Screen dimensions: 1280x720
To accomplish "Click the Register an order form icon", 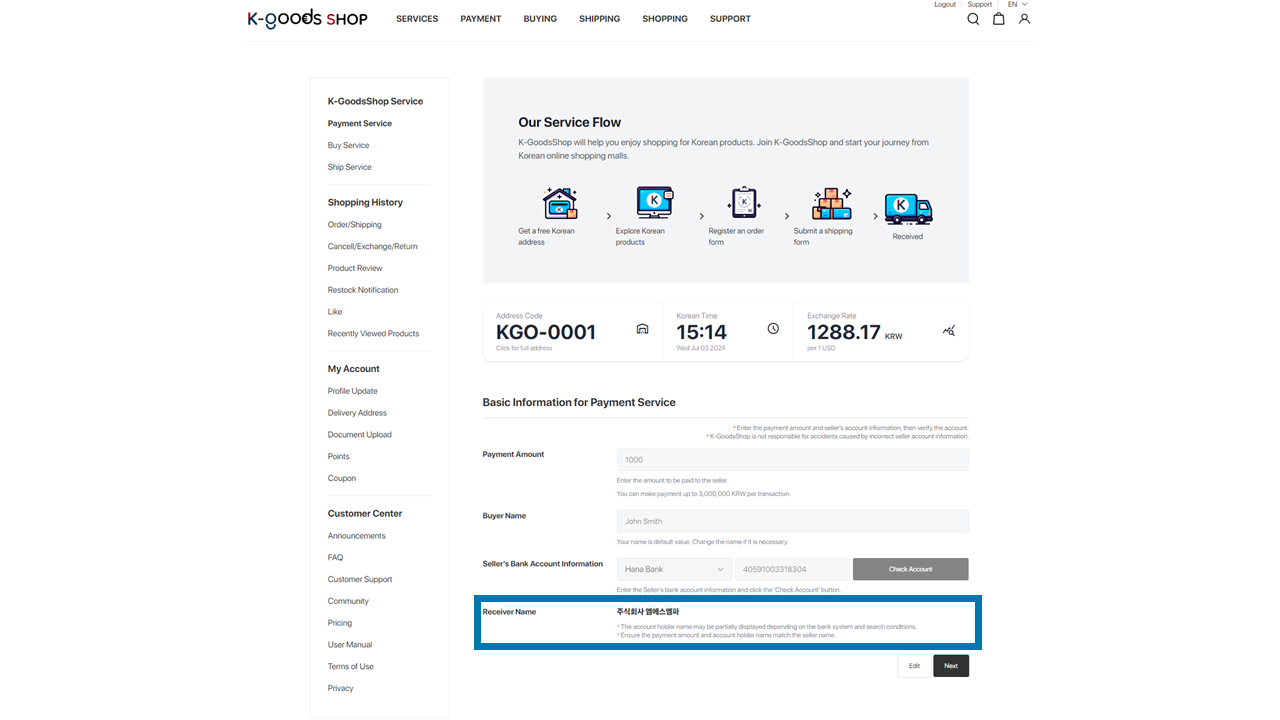I will (744, 203).
